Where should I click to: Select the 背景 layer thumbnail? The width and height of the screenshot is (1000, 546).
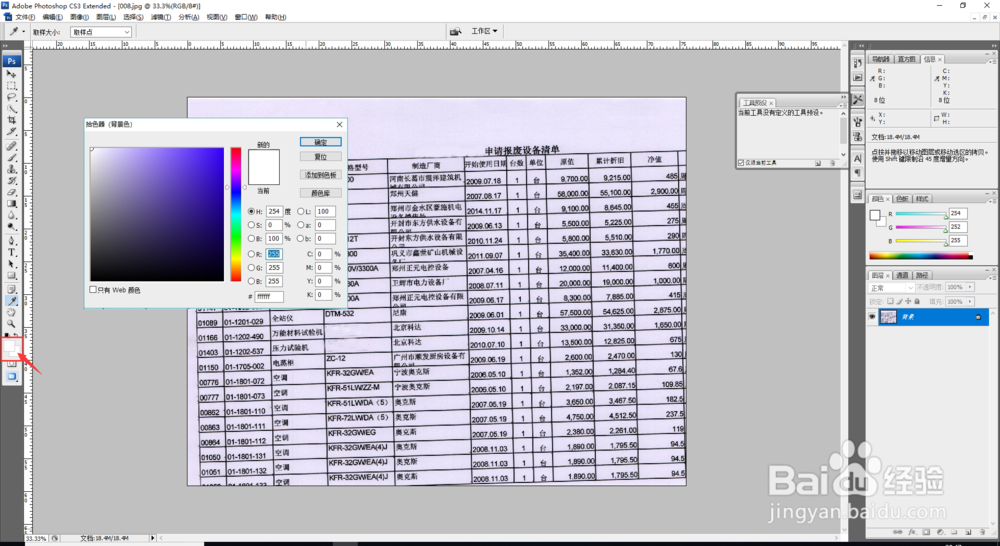pos(888,317)
